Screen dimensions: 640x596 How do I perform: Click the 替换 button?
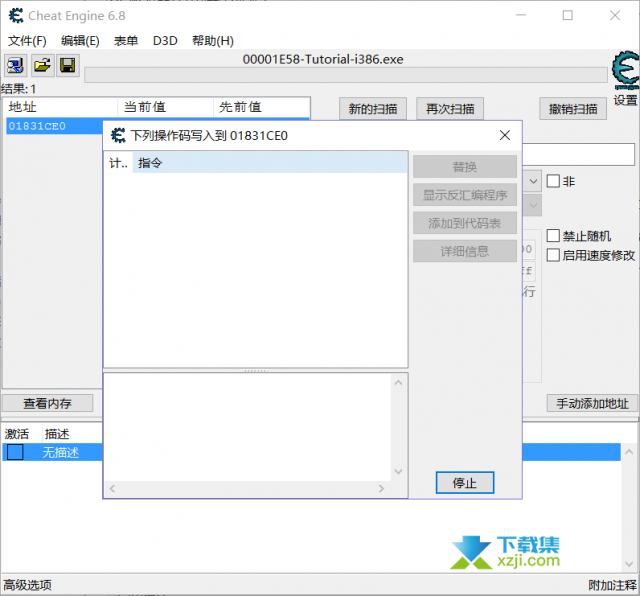(x=464, y=167)
